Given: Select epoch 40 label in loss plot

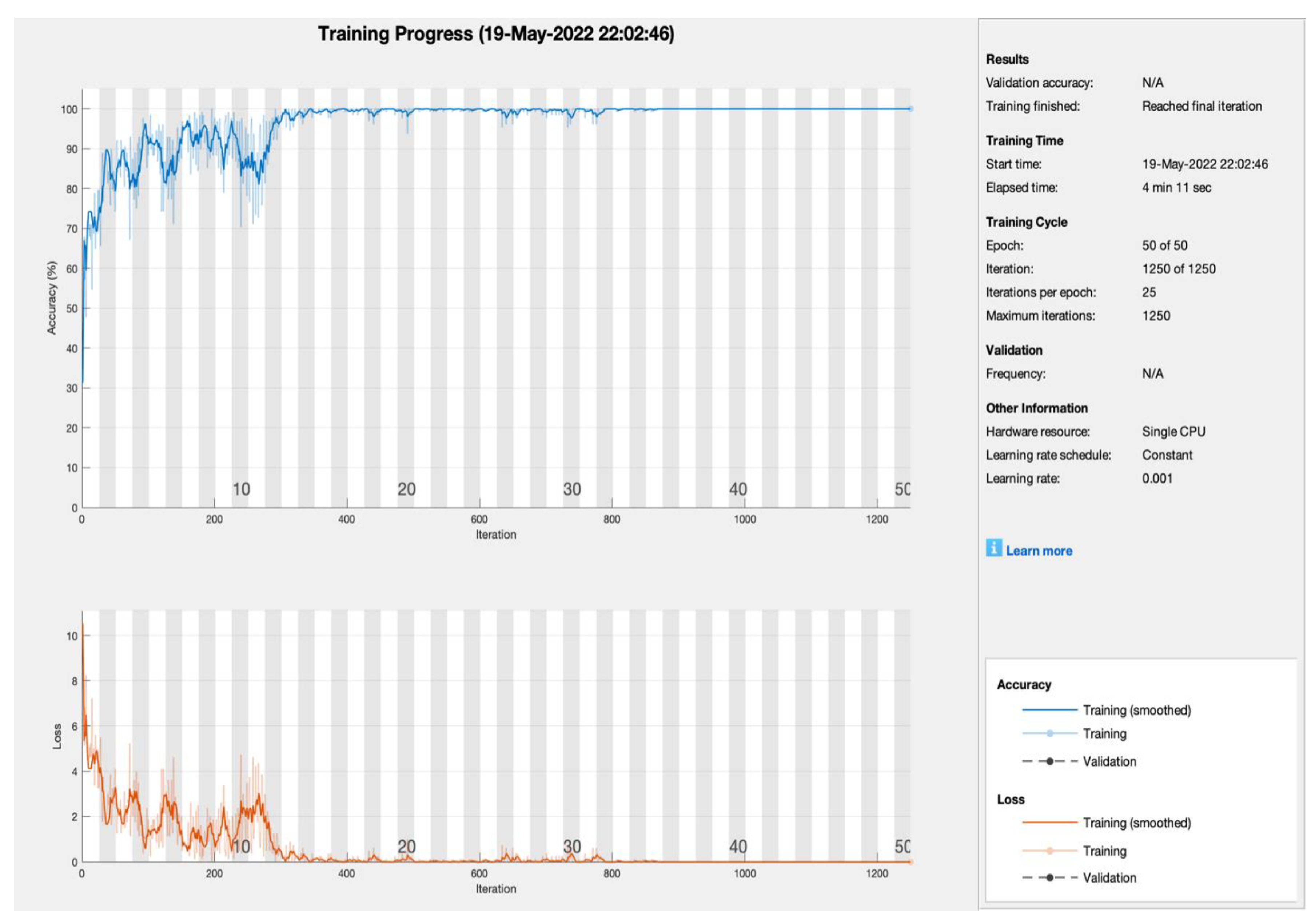Looking at the screenshot, I should (x=738, y=846).
